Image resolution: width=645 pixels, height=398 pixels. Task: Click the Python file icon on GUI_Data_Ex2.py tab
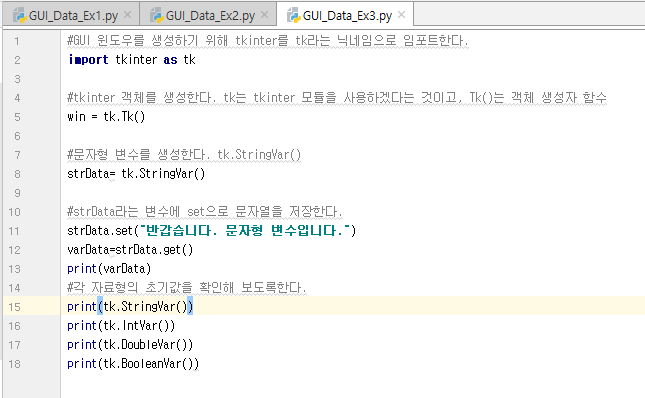point(157,15)
